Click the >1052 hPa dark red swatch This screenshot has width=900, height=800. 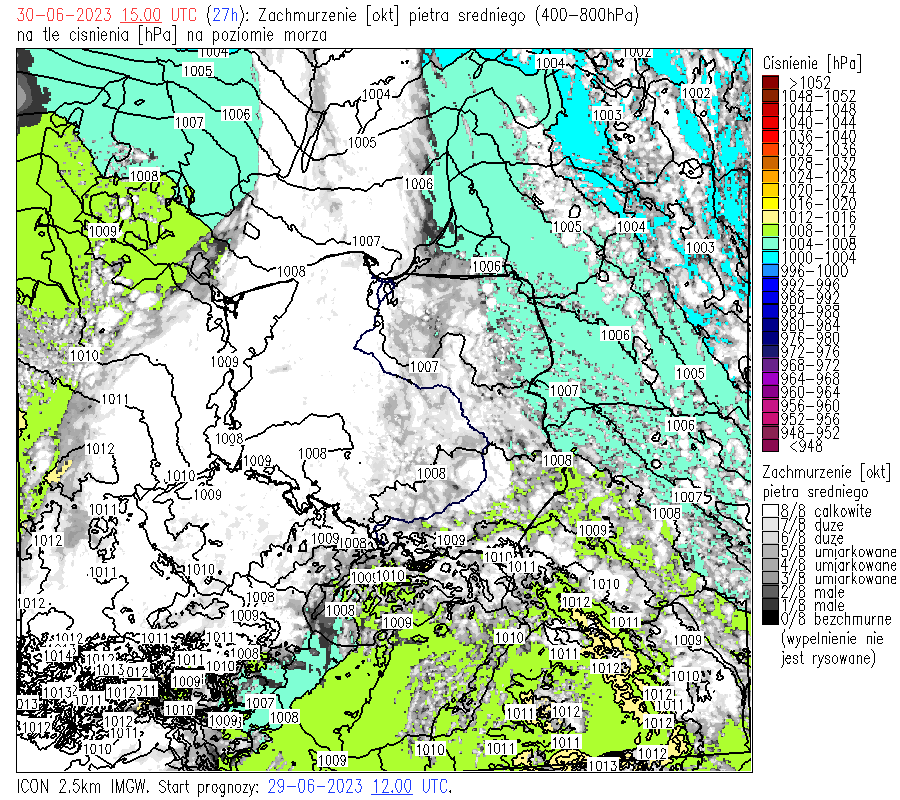pyautogui.click(x=770, y=82)
